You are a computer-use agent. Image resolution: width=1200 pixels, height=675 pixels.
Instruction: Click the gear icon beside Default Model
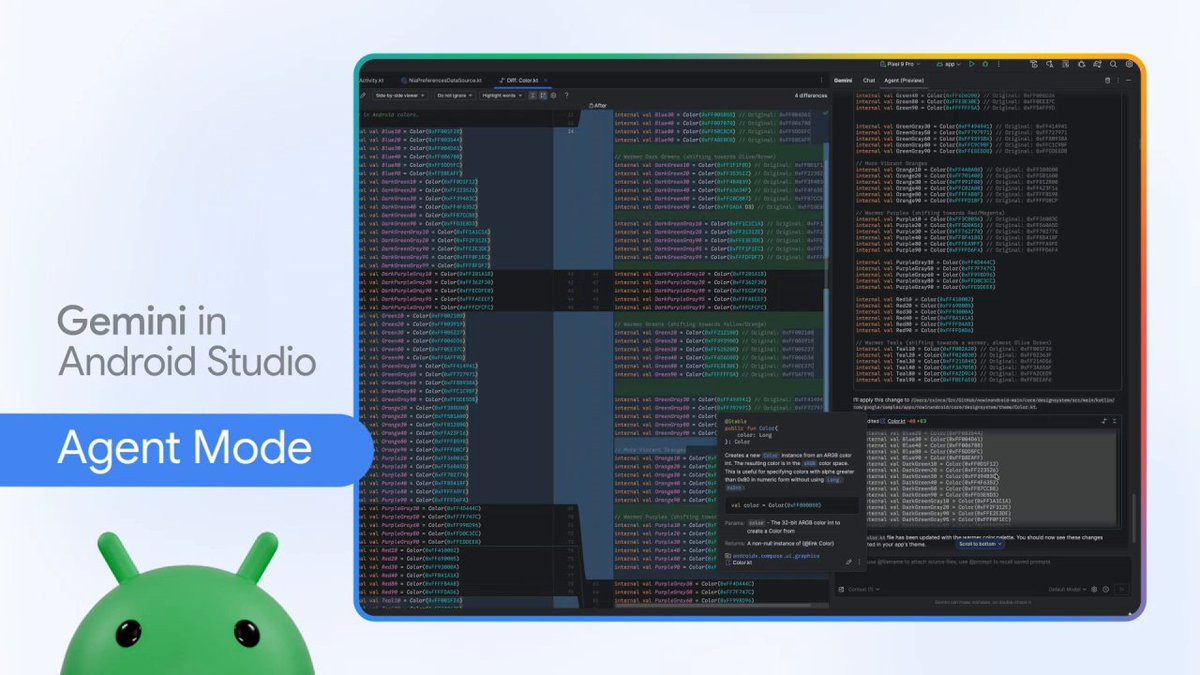(x=1094, y=589)
